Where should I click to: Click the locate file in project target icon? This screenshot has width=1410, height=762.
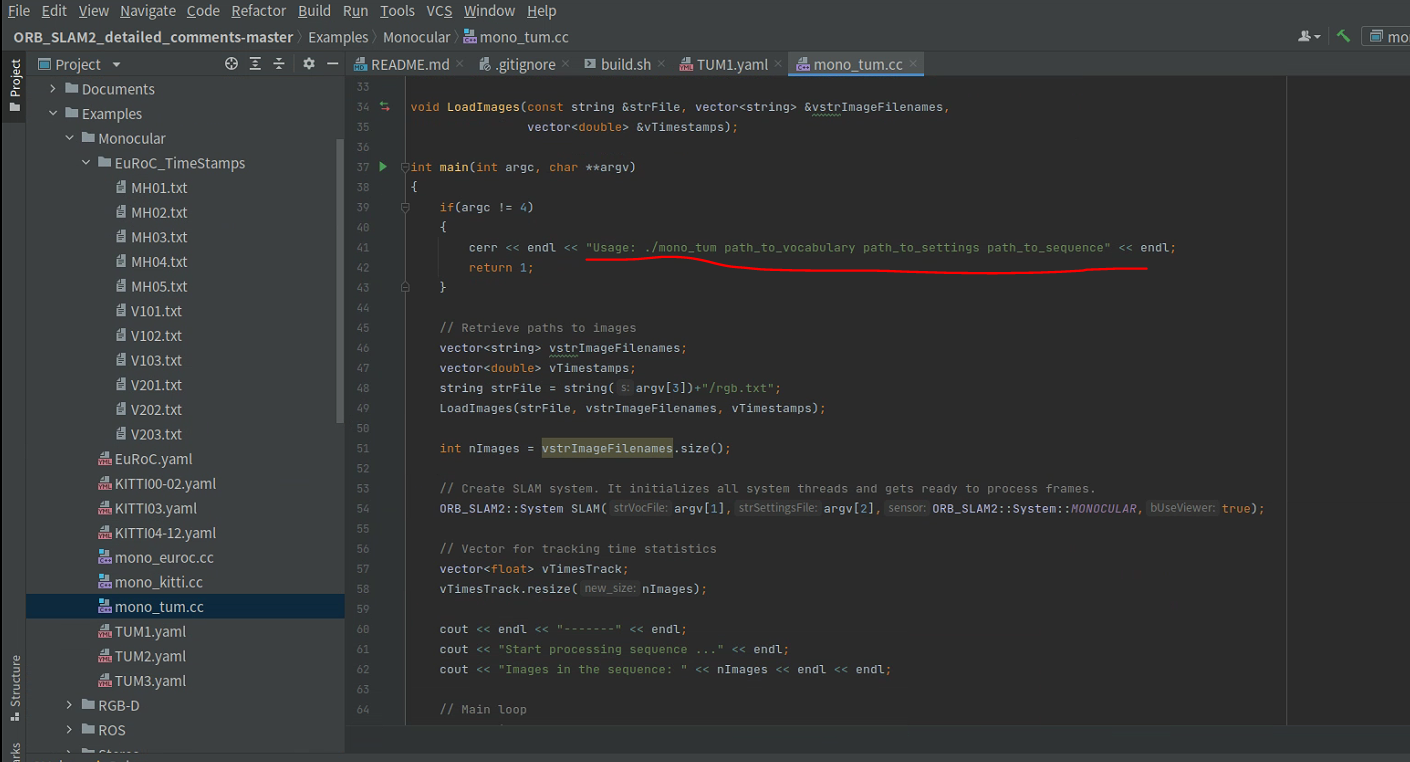point(232,64)
